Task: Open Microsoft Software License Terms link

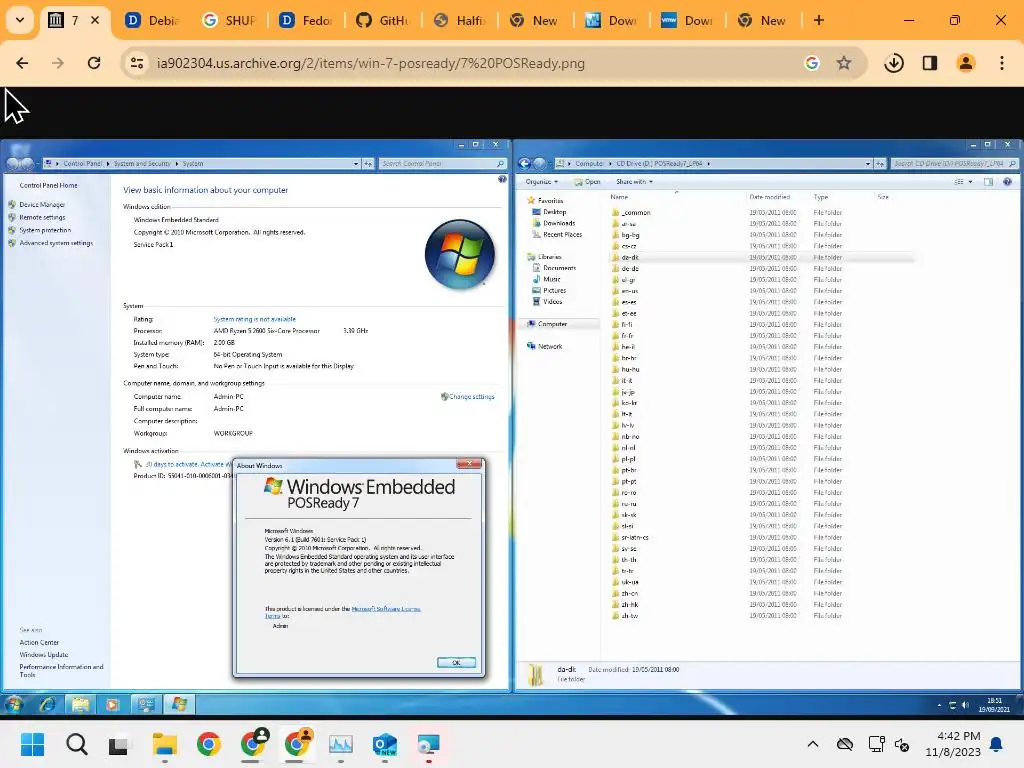Action: [386, 609]
